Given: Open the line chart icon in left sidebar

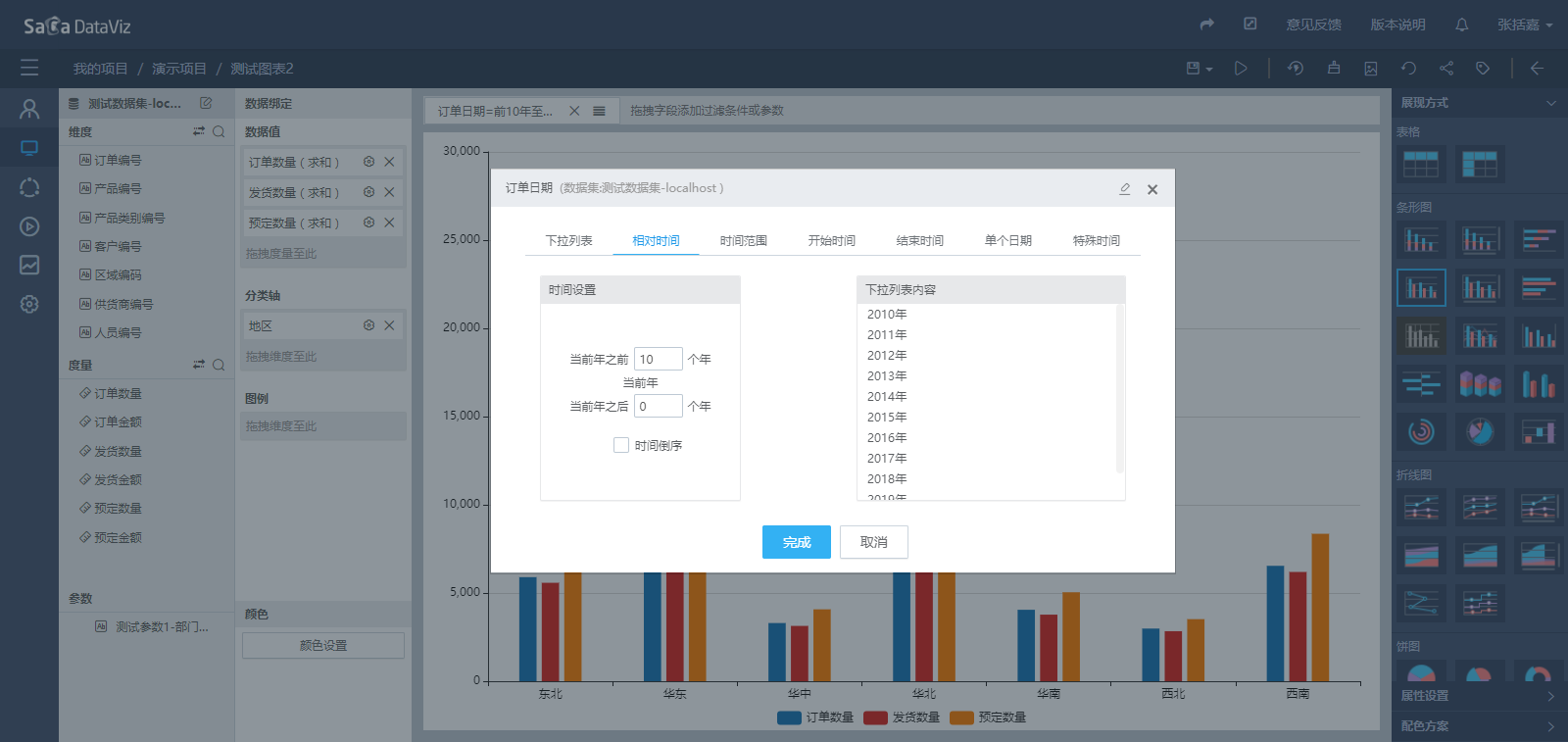Looking at the screenshot, I should pyautogui.click(x=29, y=265).
